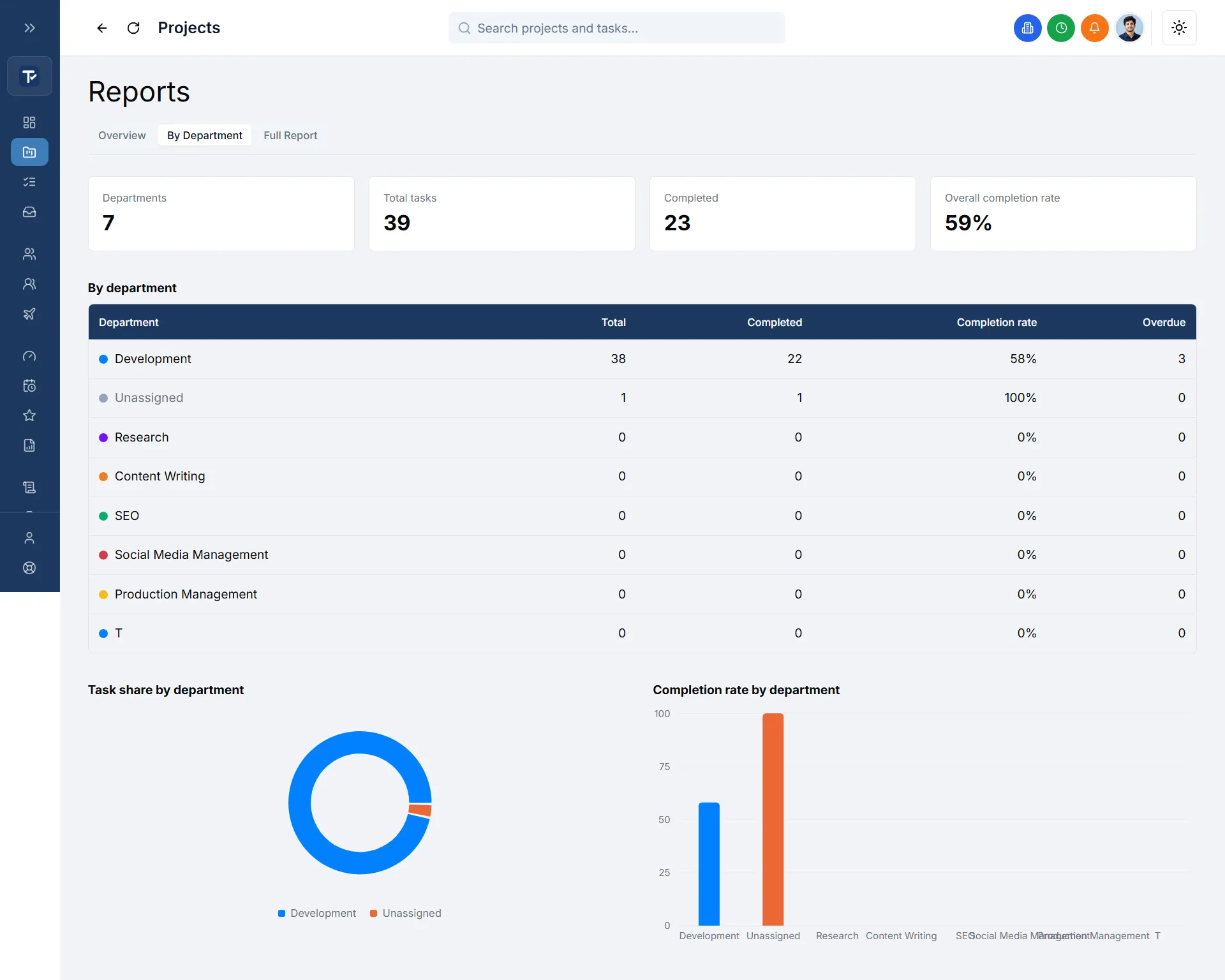Open the two-person contacts icon
Screen dimensions: 1225x980
(x=29, y=284)
